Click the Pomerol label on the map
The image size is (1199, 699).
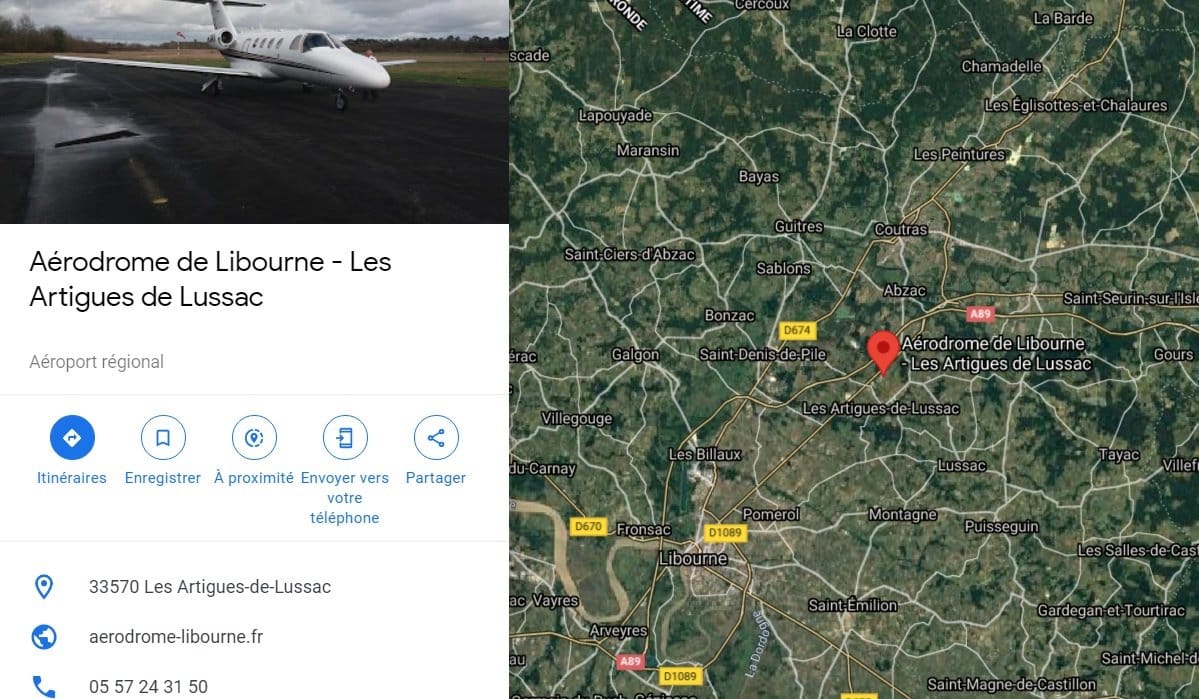tap(771, 514)
